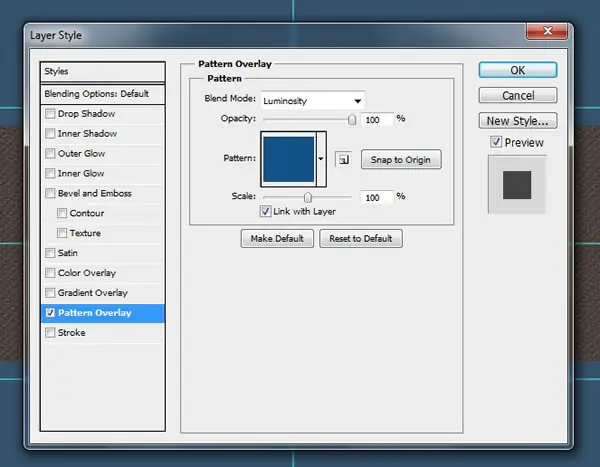This screenshot has width=600, height=467.
Task: Enable the Drop Shadow checkbox
Action: pyautogui.click(x=50, y=114)
